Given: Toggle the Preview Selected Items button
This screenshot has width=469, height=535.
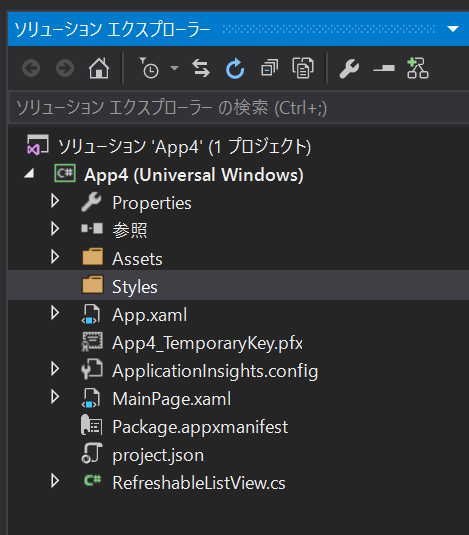Looking at the screenshot, I should coord(384,68).
